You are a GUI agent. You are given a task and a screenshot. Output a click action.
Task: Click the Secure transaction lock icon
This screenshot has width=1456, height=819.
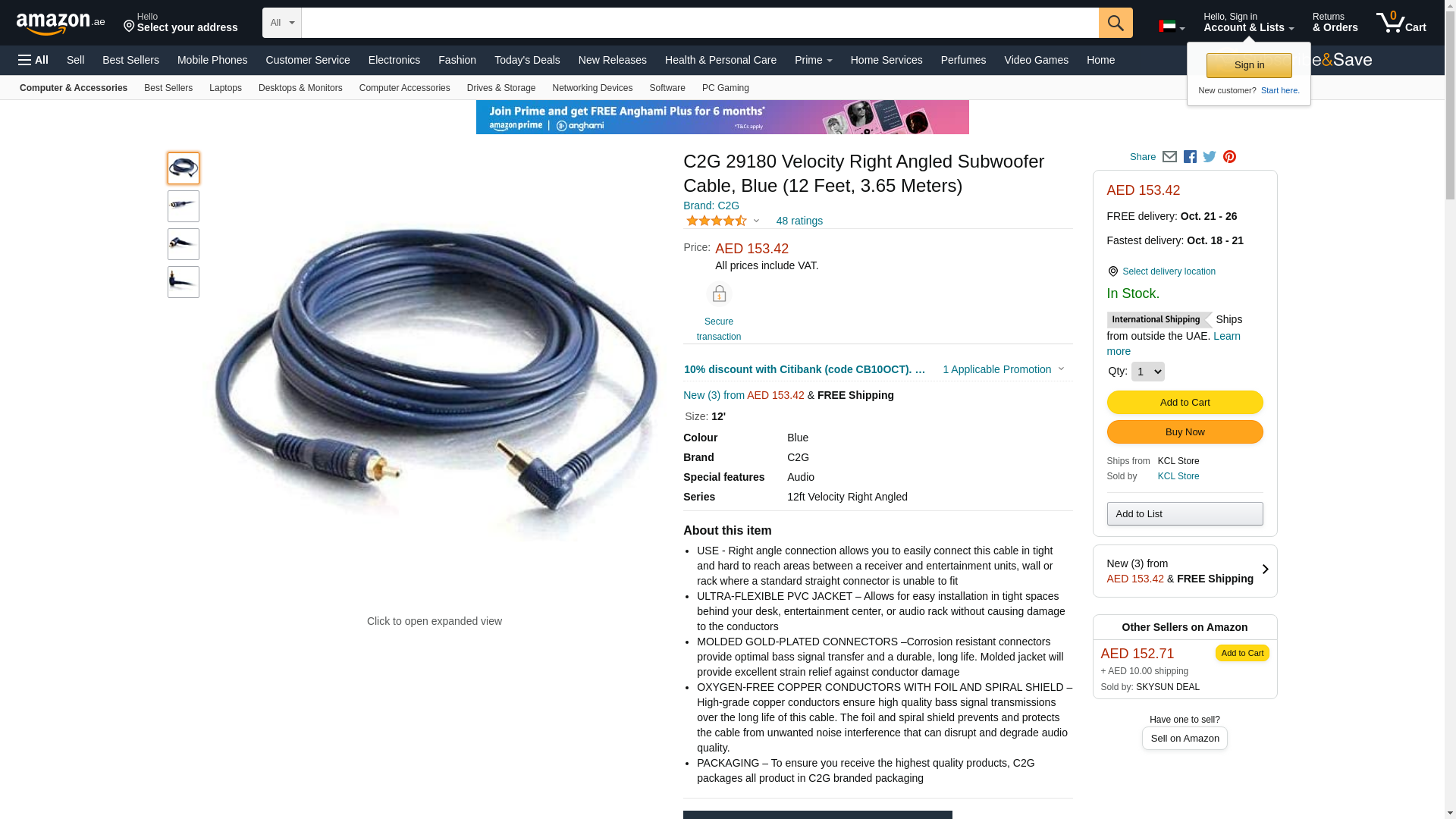(x=719, y=293)
